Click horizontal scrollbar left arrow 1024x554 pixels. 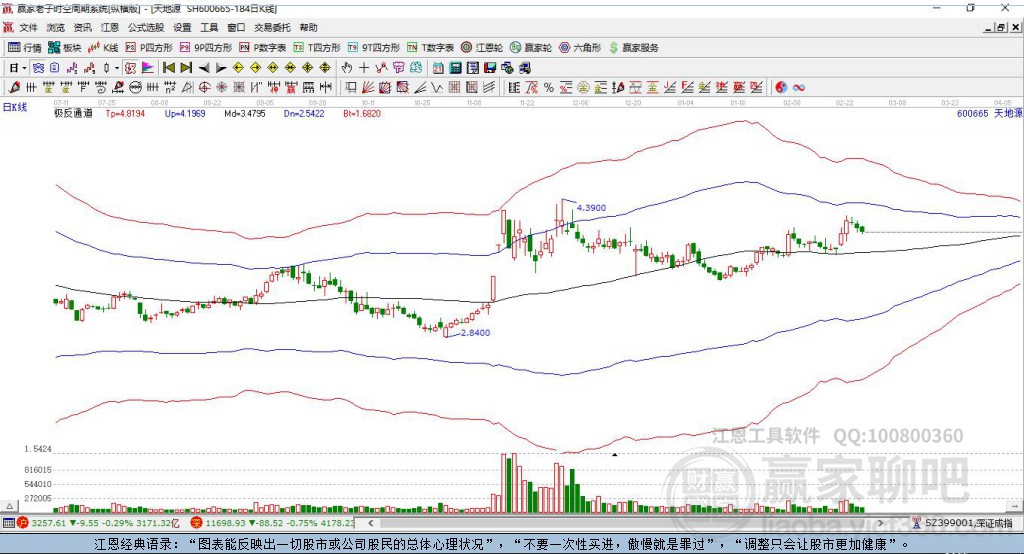370,523
